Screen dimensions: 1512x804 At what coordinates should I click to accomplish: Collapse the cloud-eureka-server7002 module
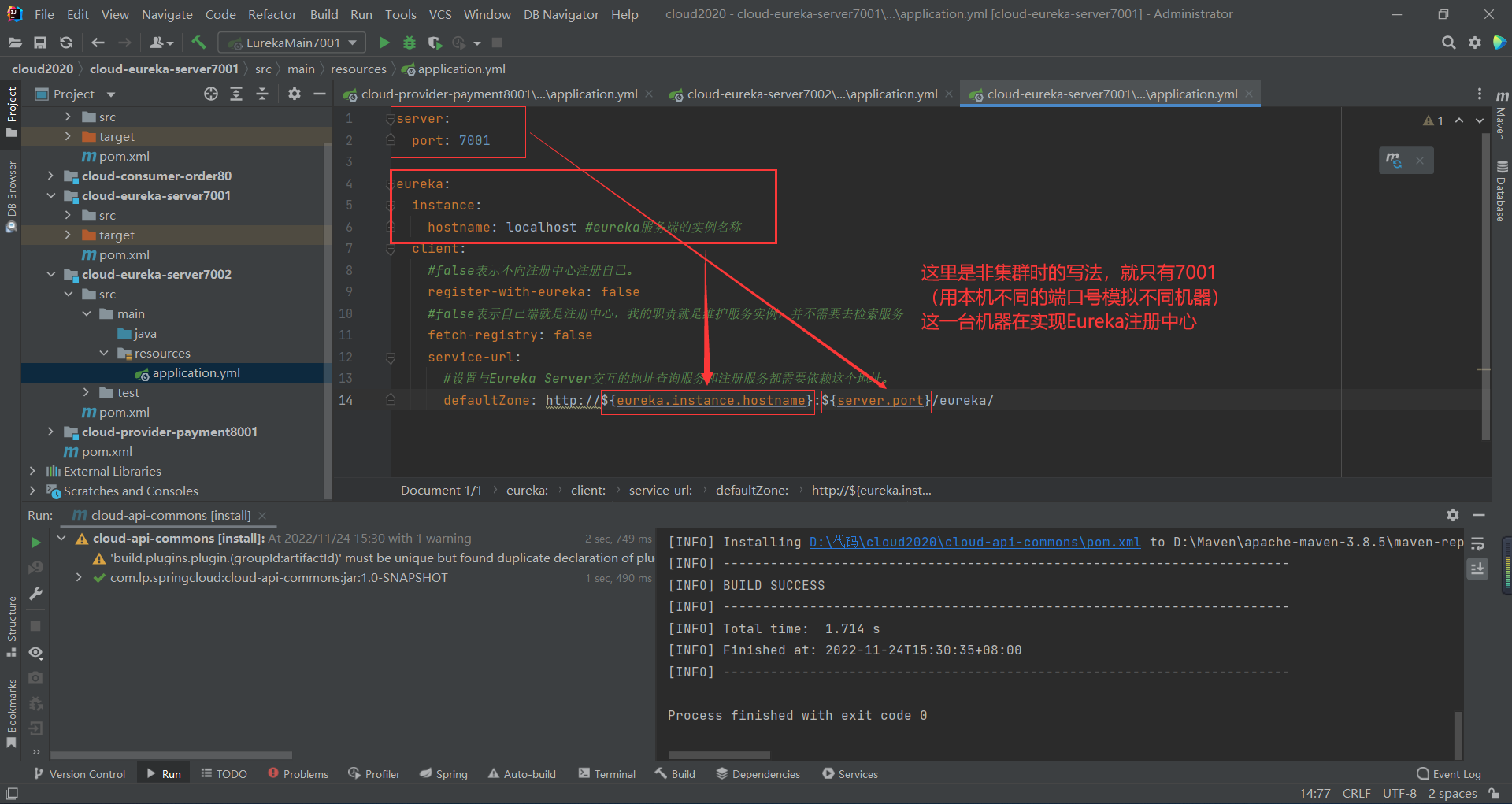click(x=51, y=274)
